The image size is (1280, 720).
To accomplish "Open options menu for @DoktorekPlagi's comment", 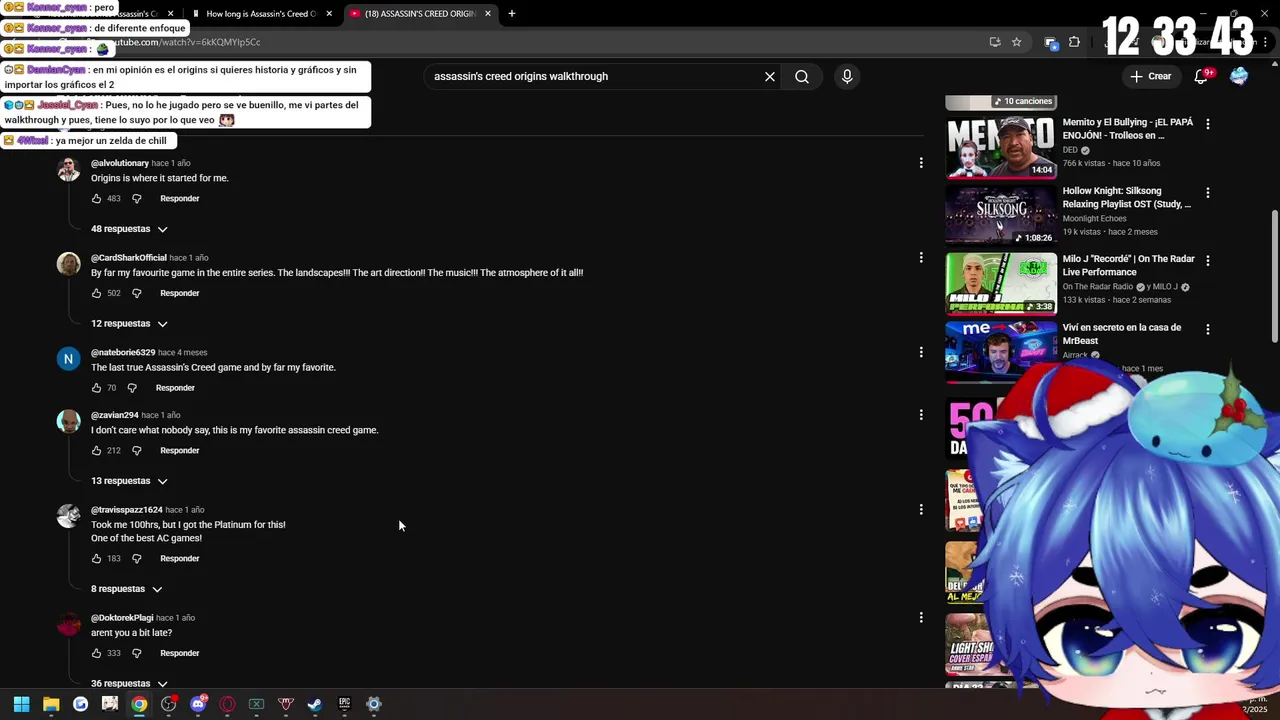I will point(921,618).
